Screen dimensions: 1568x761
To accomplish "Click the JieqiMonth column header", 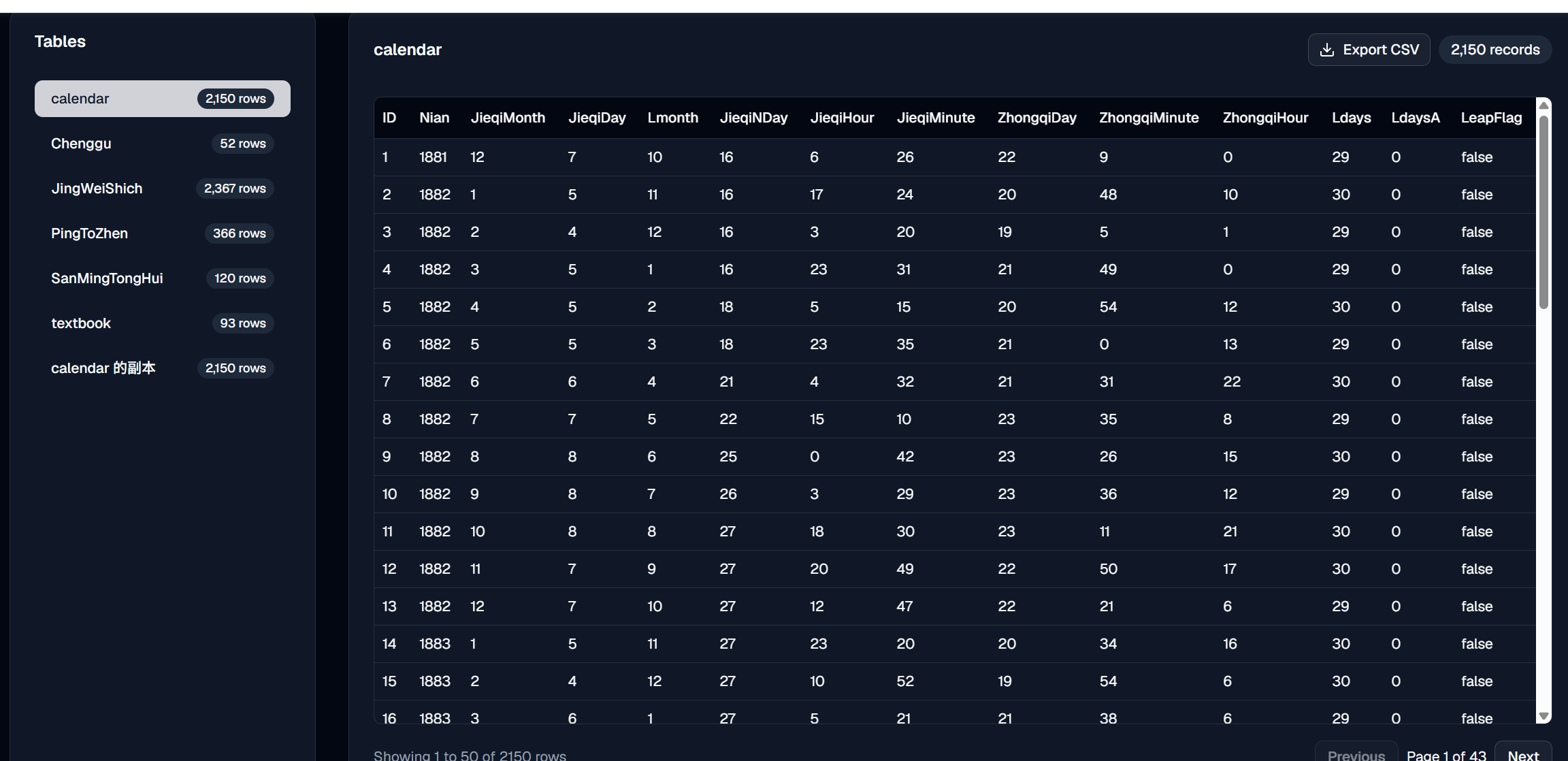I will 508,118.
